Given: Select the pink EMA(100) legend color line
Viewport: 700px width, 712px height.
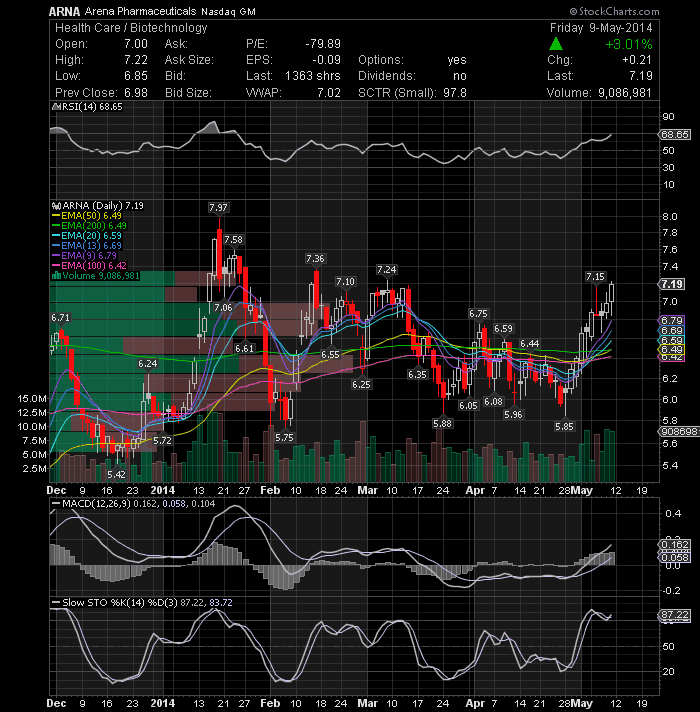Looking at the screenshot, I should point(56,266).
